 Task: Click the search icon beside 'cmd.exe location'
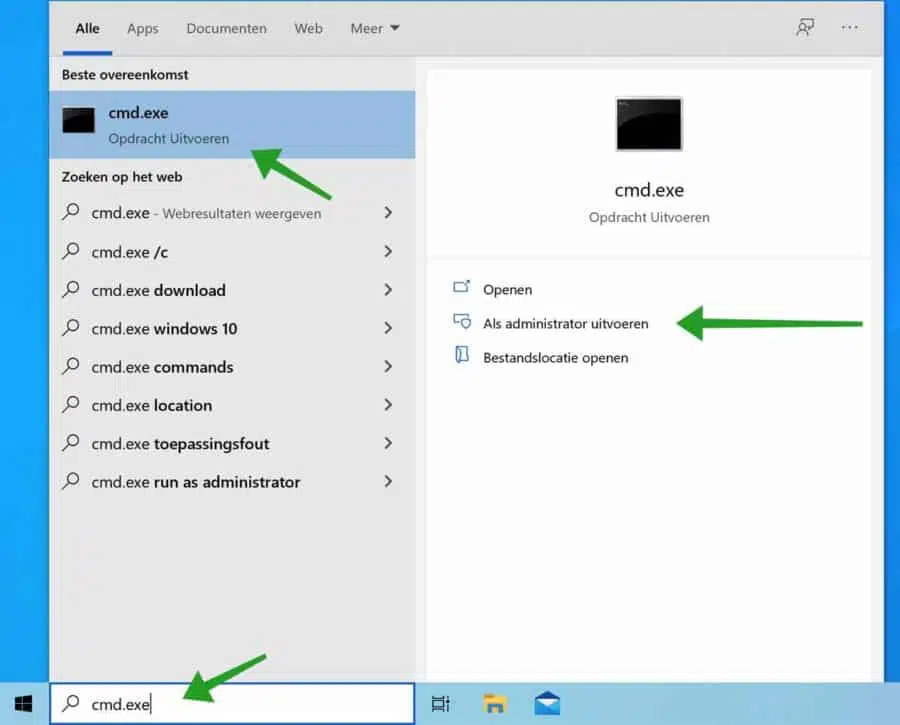point(71,404)
